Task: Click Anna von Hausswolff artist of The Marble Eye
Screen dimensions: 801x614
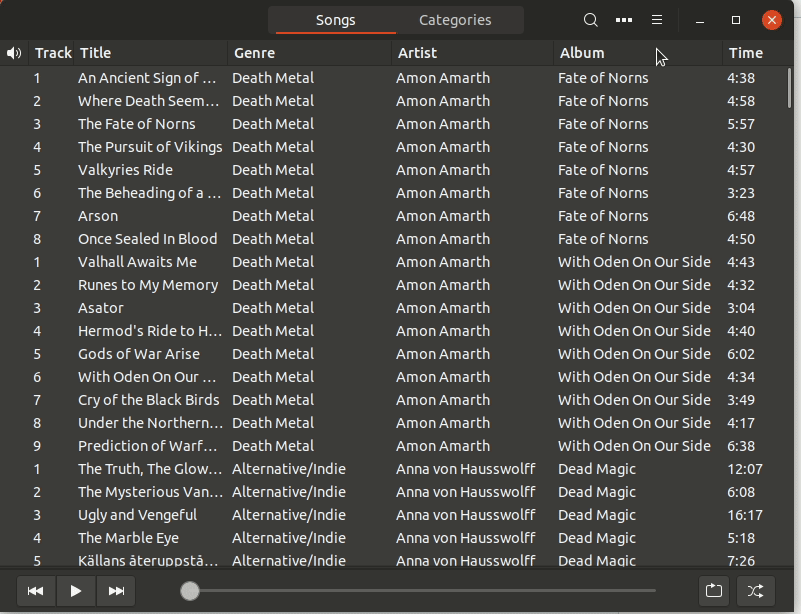Action: pos(465,538)
